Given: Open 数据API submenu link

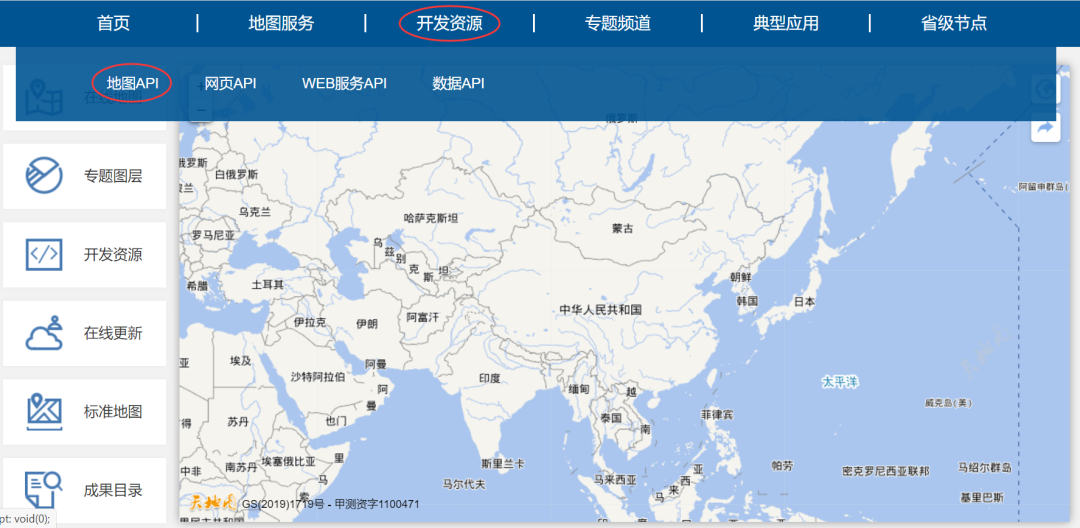Looking at the screenshot, I should pyautogui.click(x=458, y=83).
